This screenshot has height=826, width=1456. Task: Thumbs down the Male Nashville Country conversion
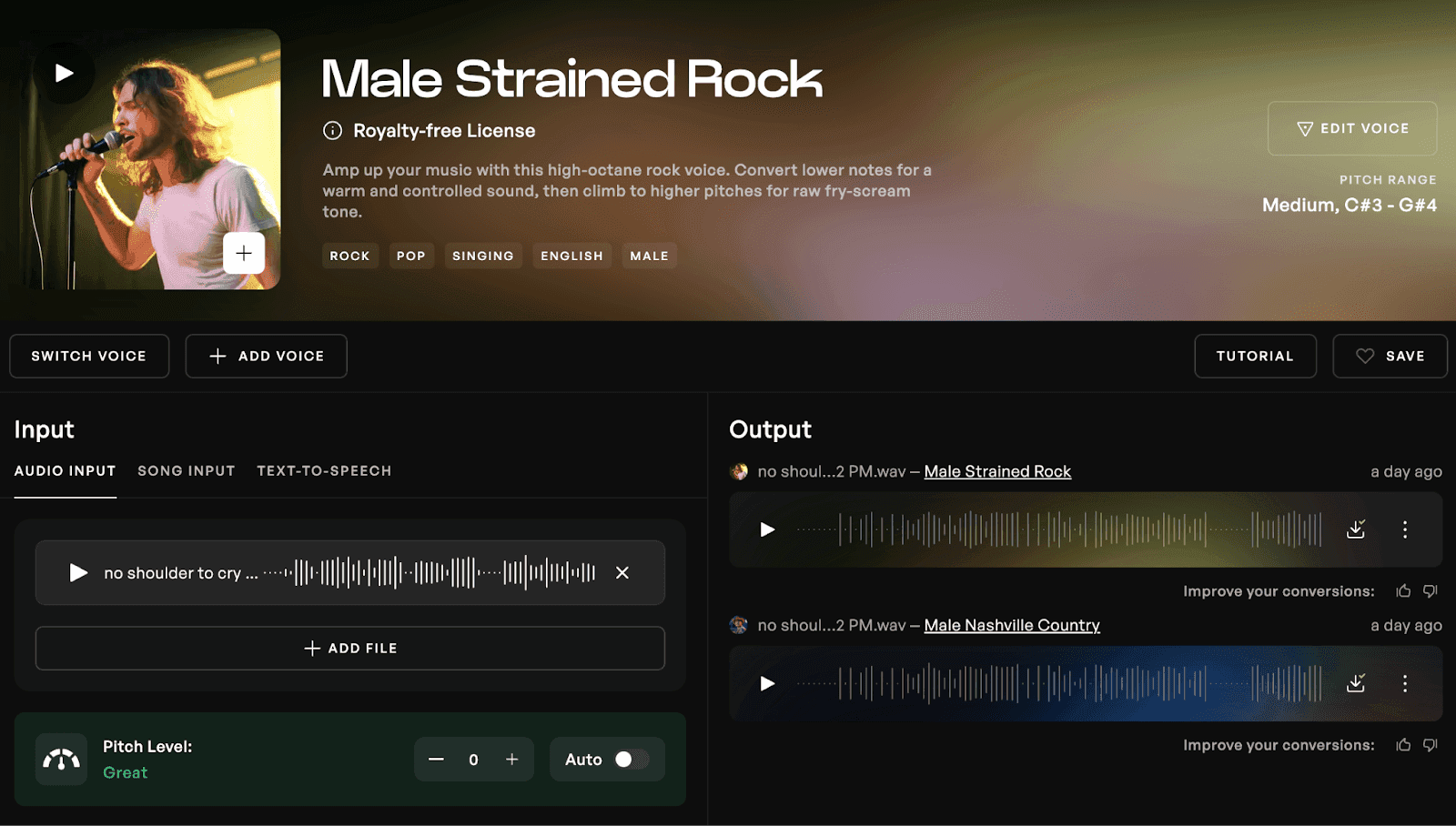[x=1431, y=745]
